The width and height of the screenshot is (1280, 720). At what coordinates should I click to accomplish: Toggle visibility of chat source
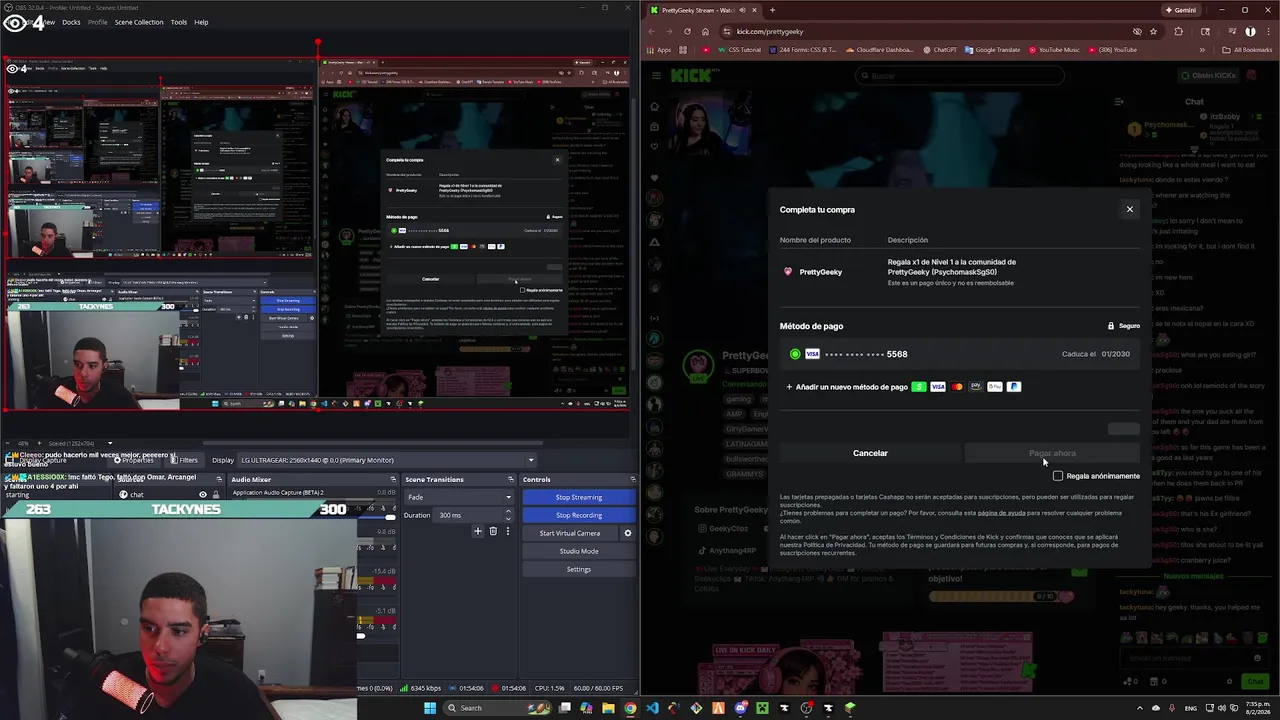[203, 495]
